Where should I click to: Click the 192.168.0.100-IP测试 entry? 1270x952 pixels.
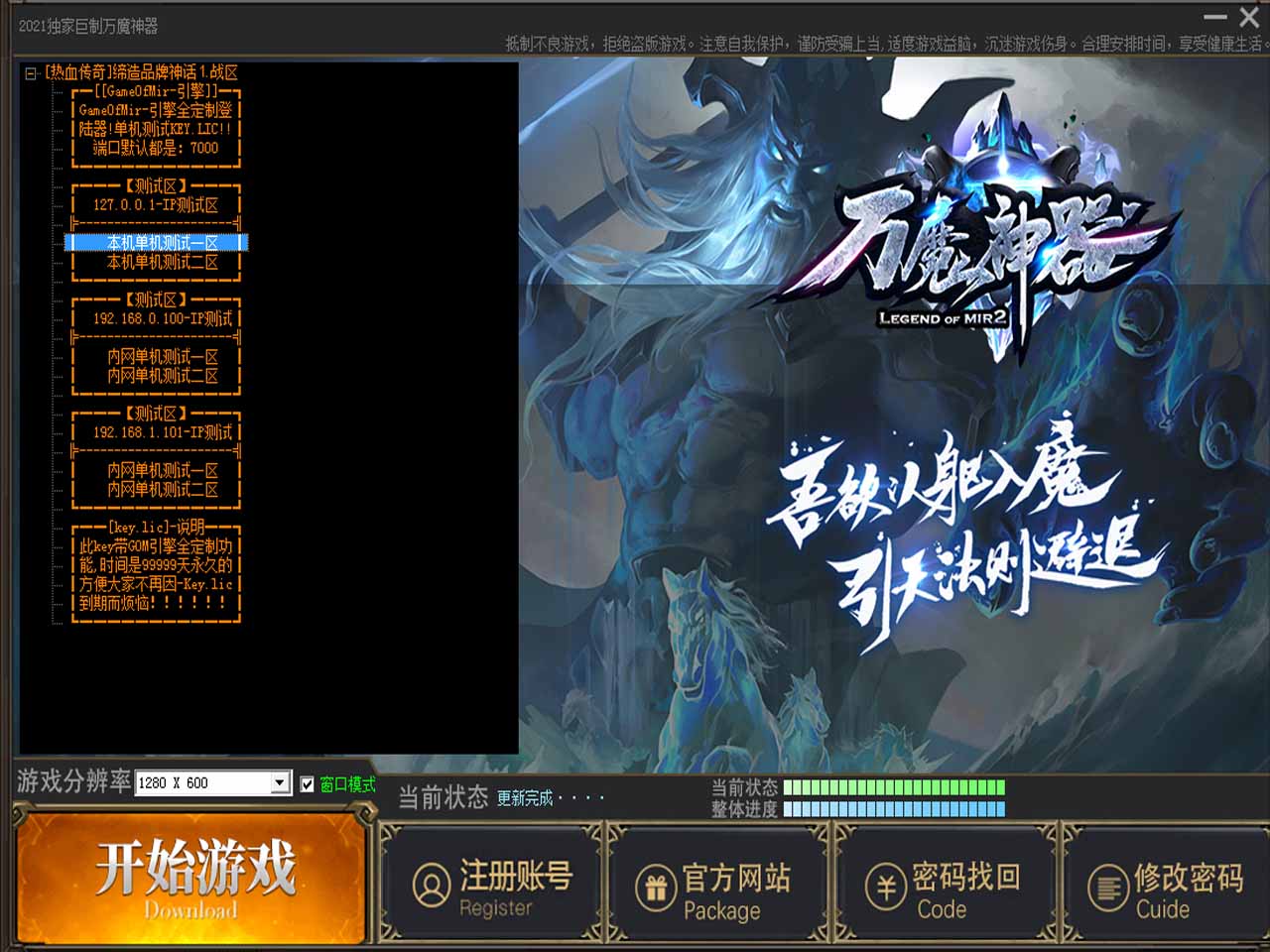pyautogui.click(x=157, y=319)
